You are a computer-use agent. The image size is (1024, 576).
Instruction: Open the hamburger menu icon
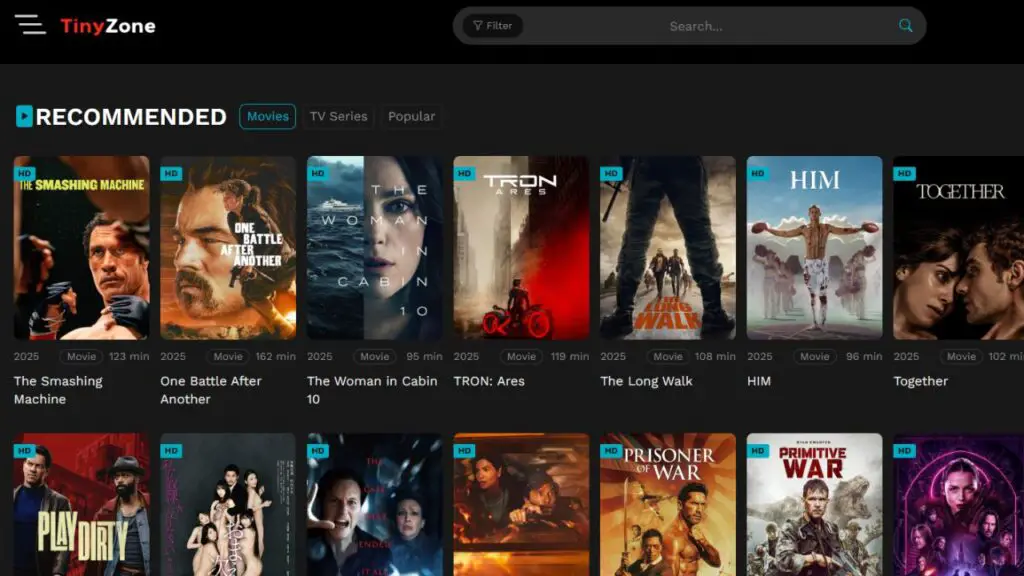tap(30, 25)
